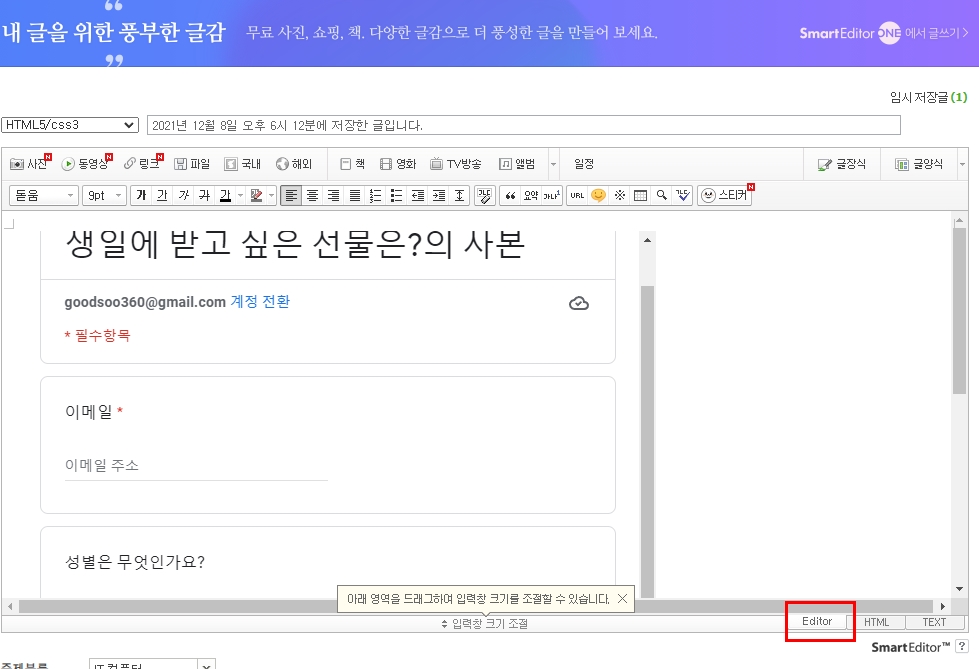The image size is (979, 669).
Task: Add book info with 책
Action: tap(353, 164)
